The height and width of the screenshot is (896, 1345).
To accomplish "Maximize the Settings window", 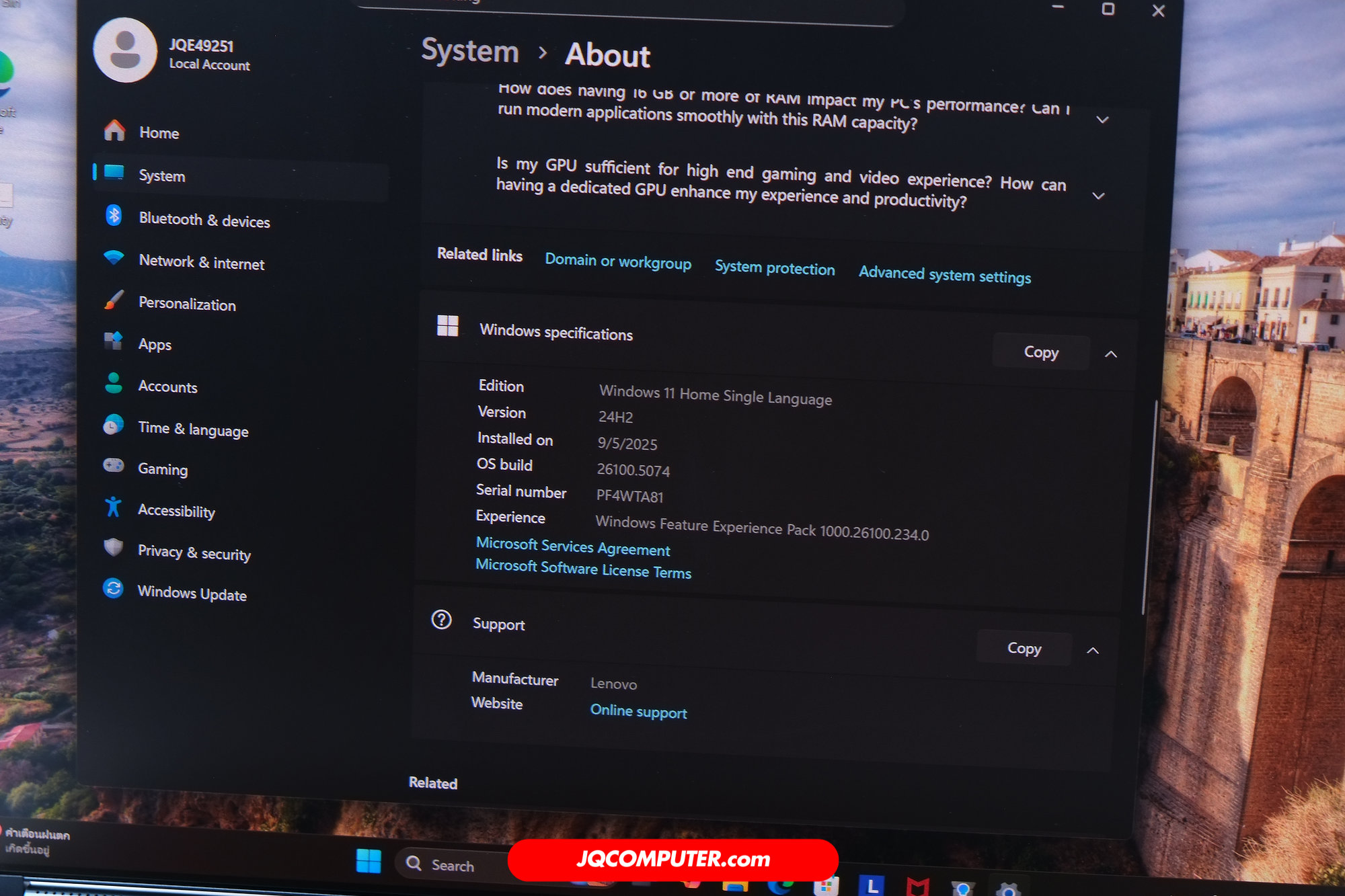I will [1108, 9].
